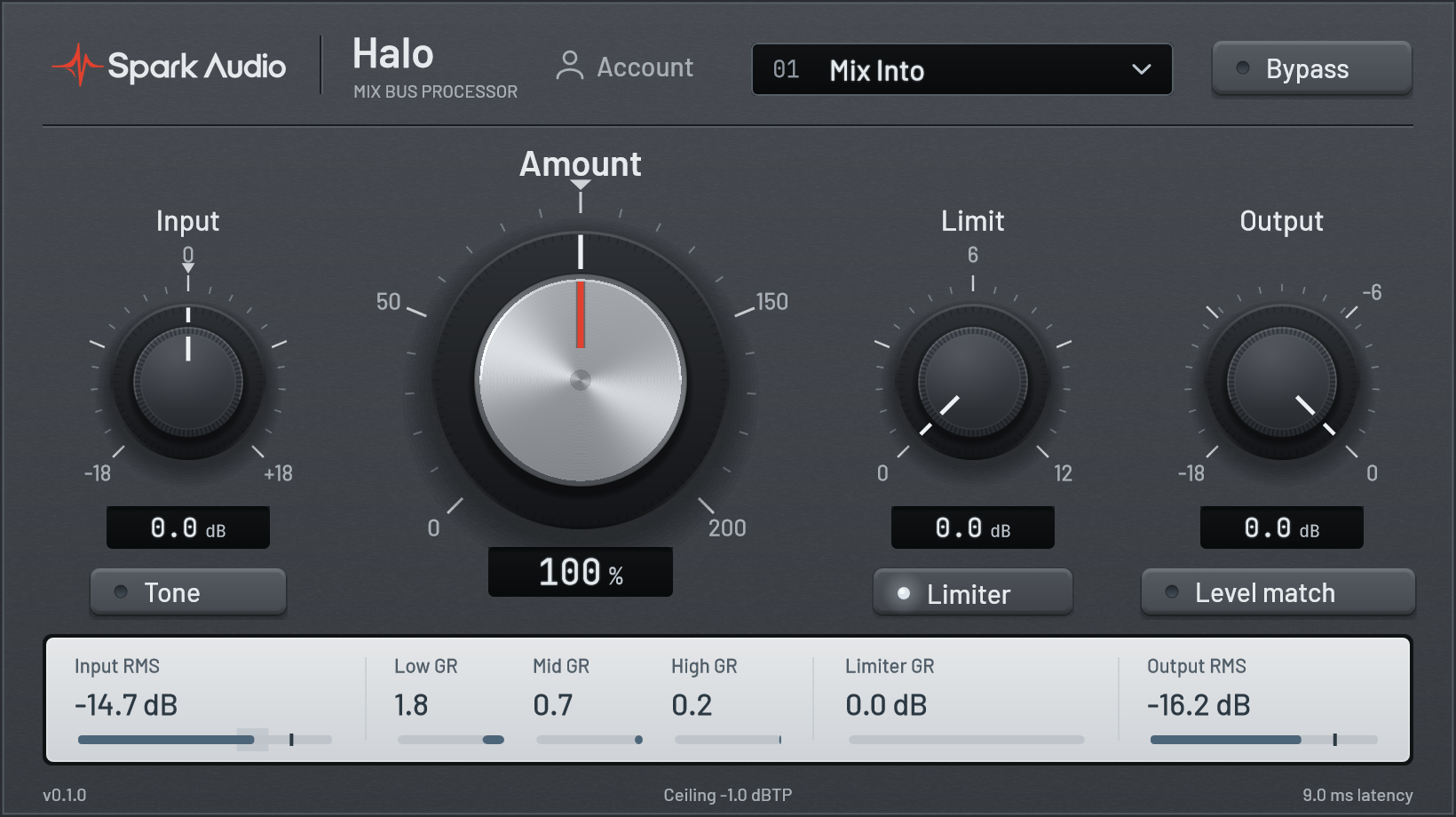Click the "Halo" plugin title
The image size is (1456, 817).
[x=393, y=53]
